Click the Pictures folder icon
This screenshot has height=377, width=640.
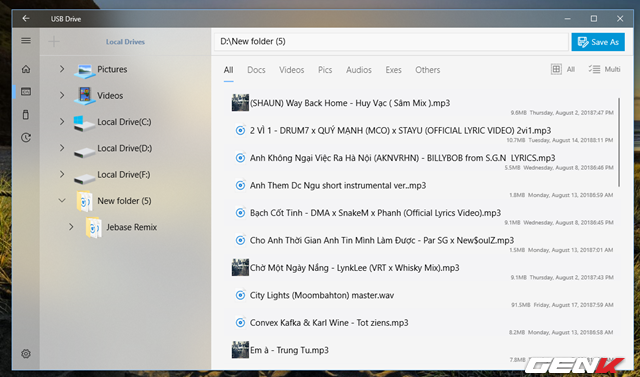[84, 70]
